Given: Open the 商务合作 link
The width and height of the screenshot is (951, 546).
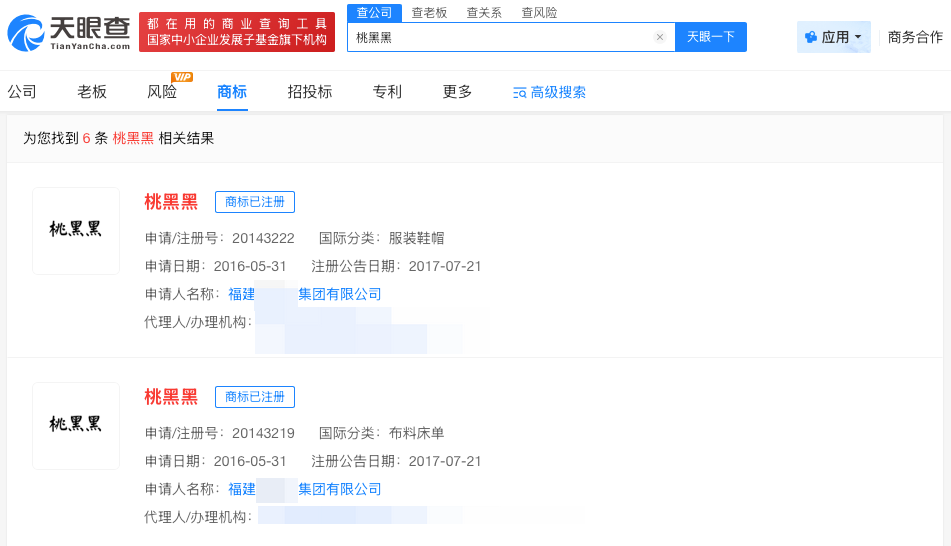Looking at the screenshot, I should coord(915,37).
